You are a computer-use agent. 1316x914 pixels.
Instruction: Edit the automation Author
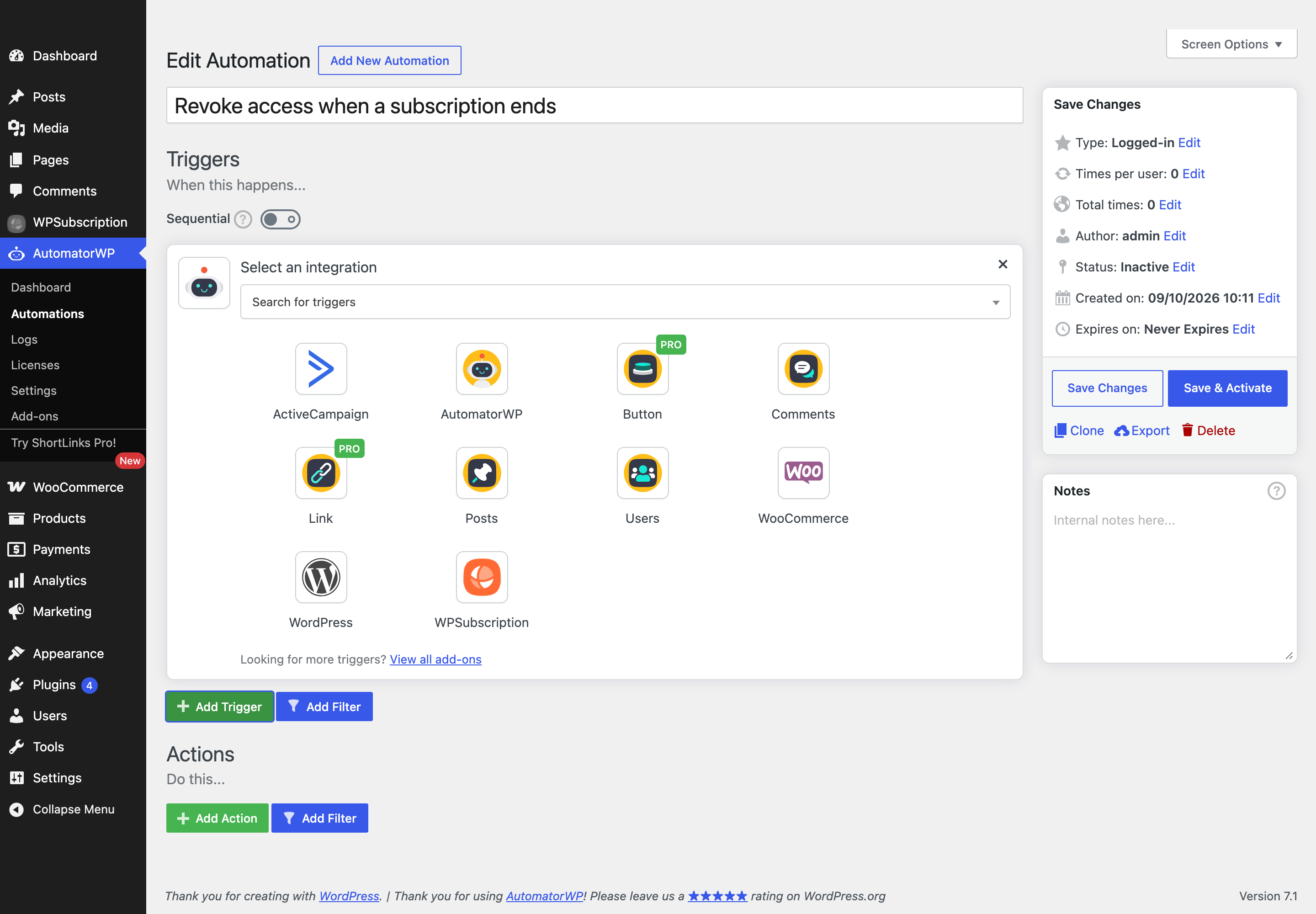click(1174, 236)
